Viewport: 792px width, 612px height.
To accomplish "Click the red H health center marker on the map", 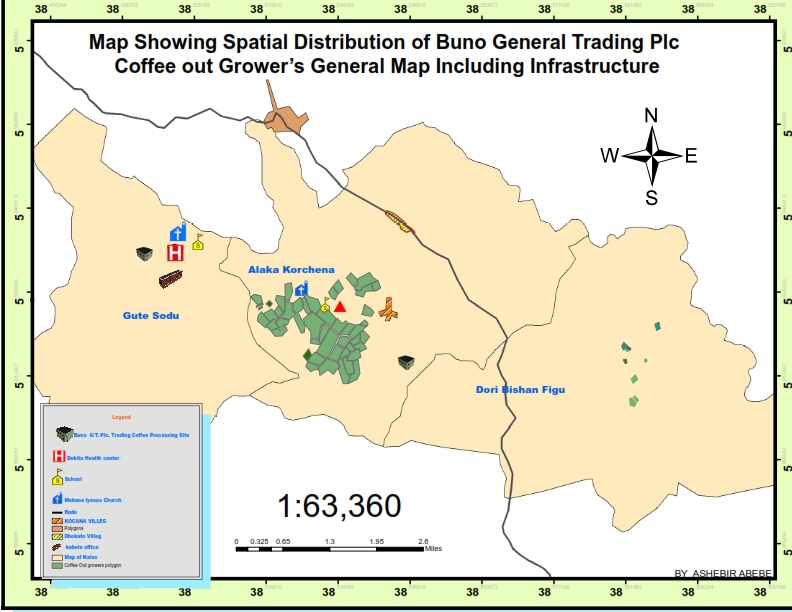I will pyautogui.click(x=175, y=252).
